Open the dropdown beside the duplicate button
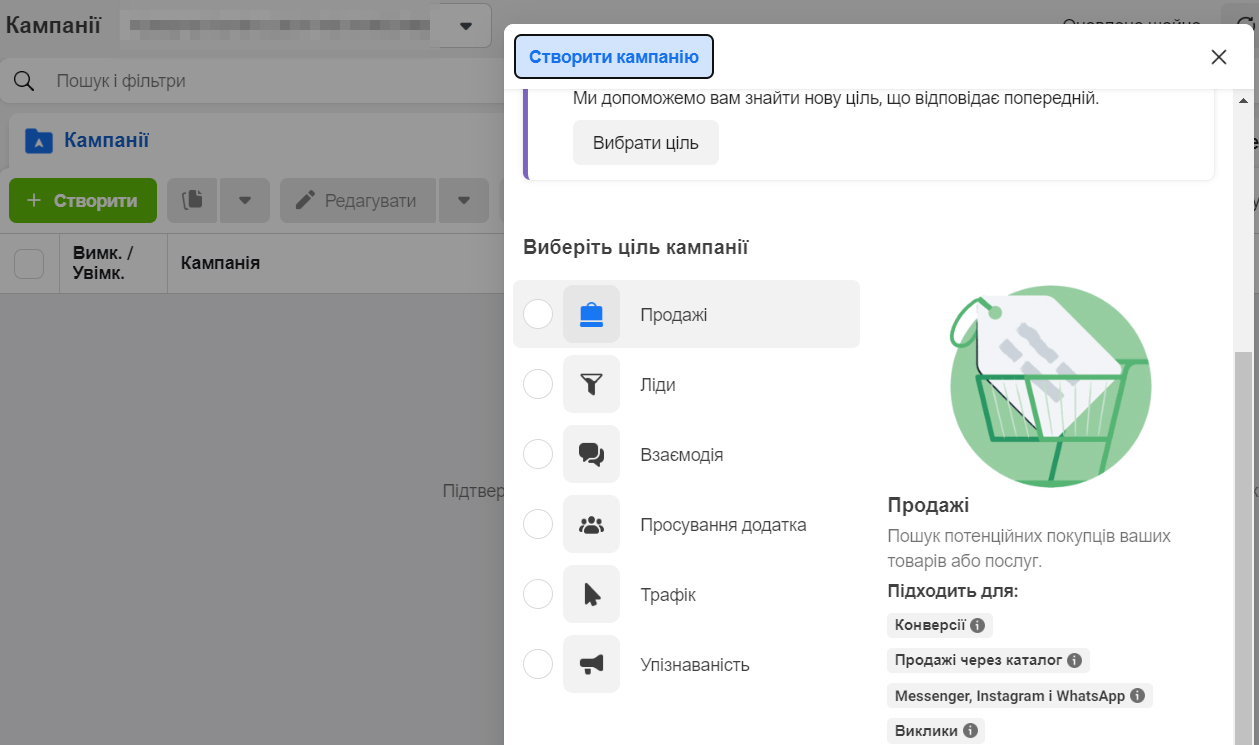Viewport: 1259px width, 745px height. click(244, 200)
